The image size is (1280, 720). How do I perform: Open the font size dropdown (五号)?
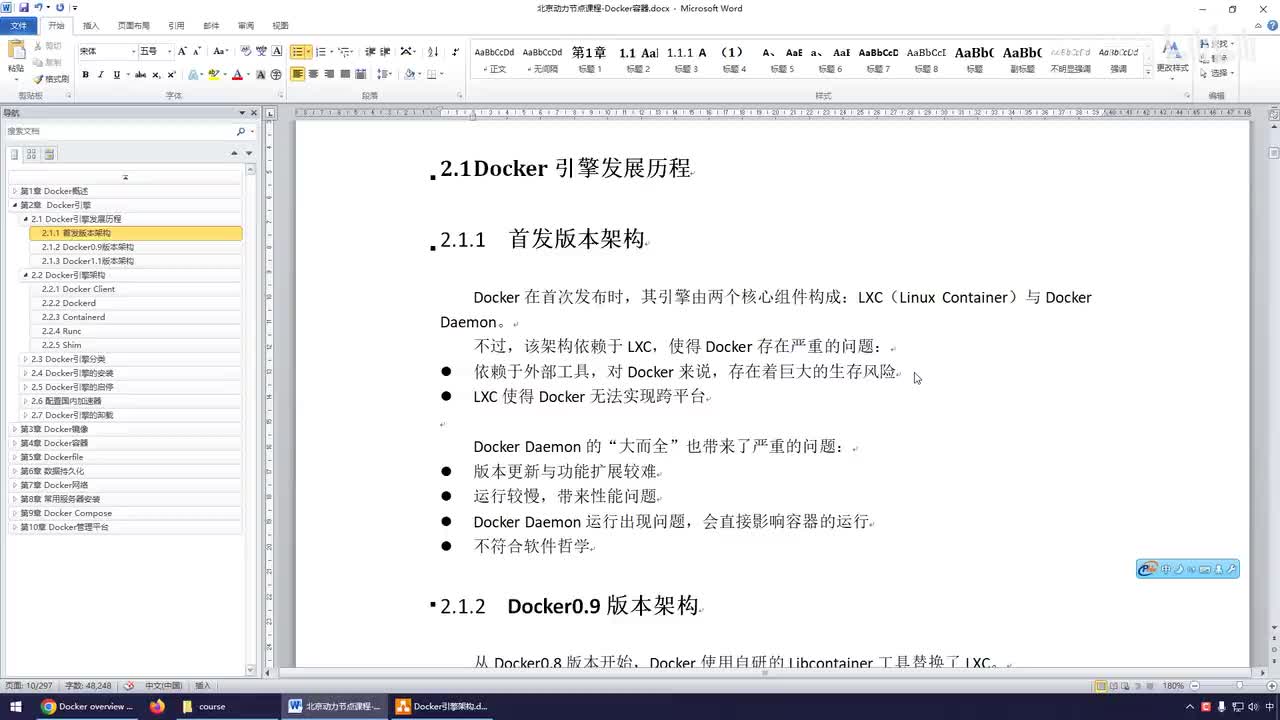coord(169,51)
